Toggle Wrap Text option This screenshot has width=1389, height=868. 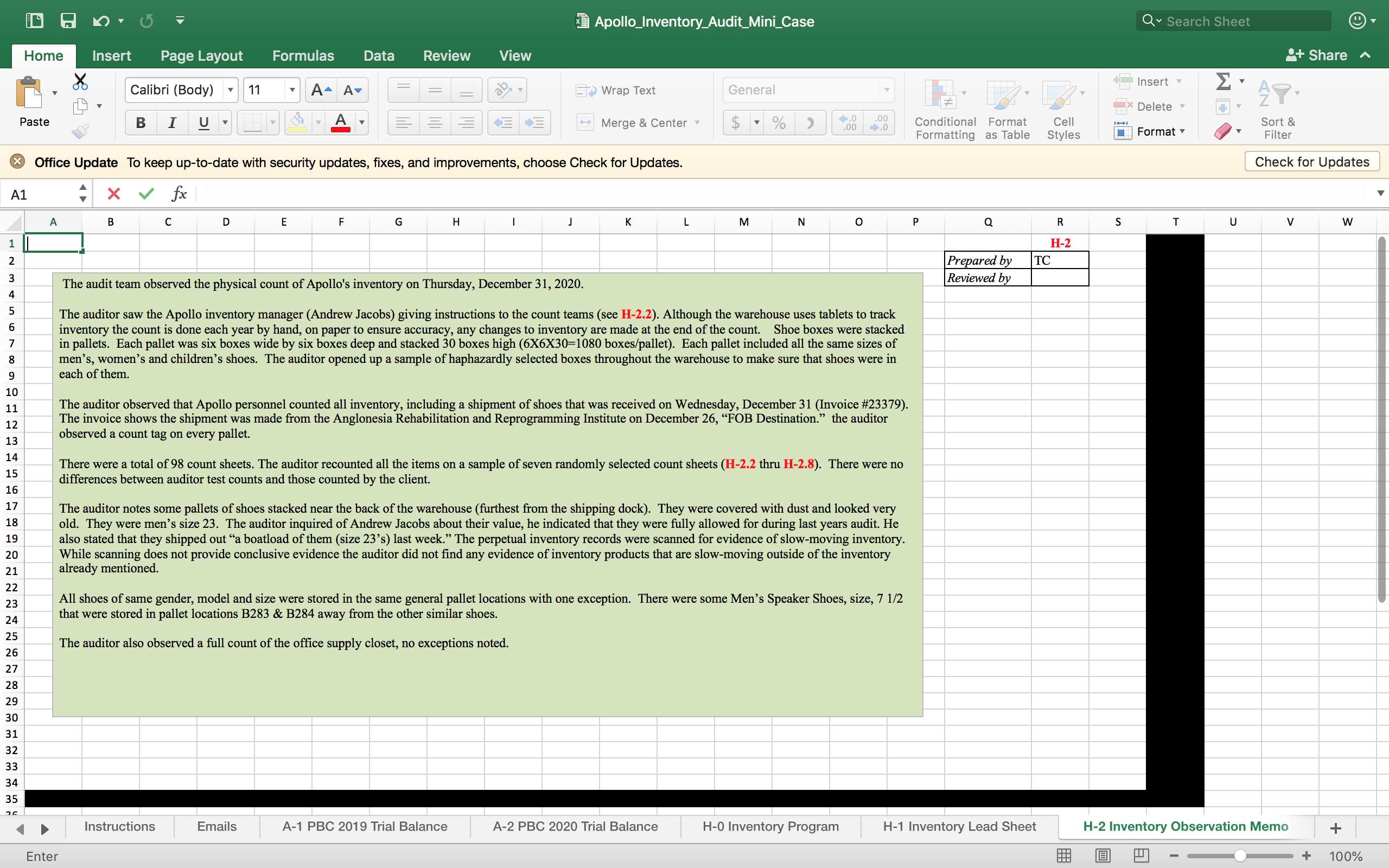click(x=616, y=90)
